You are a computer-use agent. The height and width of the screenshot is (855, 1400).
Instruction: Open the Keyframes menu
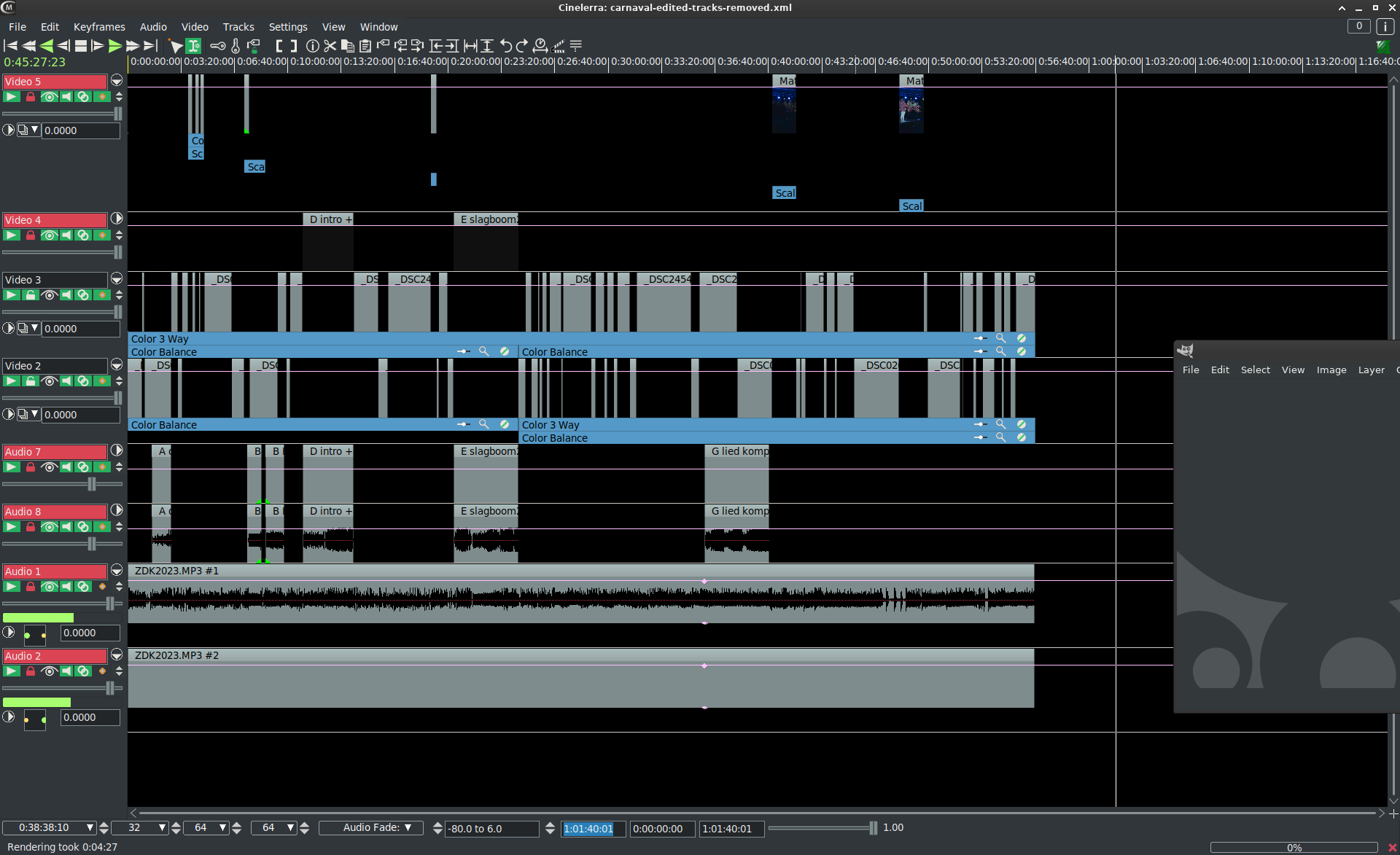(x=99, y=27)
